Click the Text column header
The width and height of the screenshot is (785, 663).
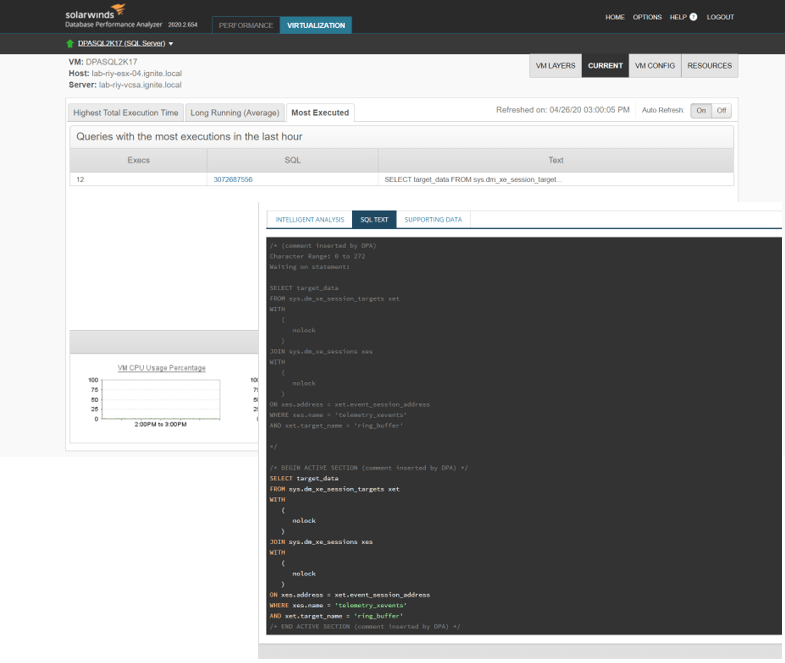556,160
